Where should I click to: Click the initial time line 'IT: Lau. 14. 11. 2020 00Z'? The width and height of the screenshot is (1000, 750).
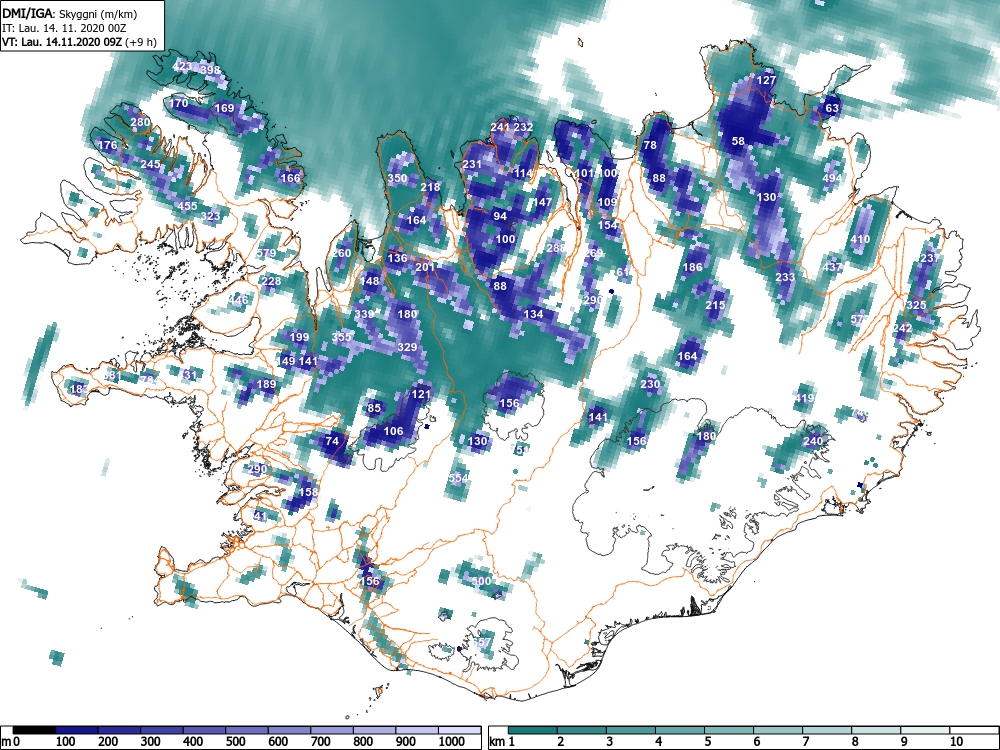tap(64, 28)
